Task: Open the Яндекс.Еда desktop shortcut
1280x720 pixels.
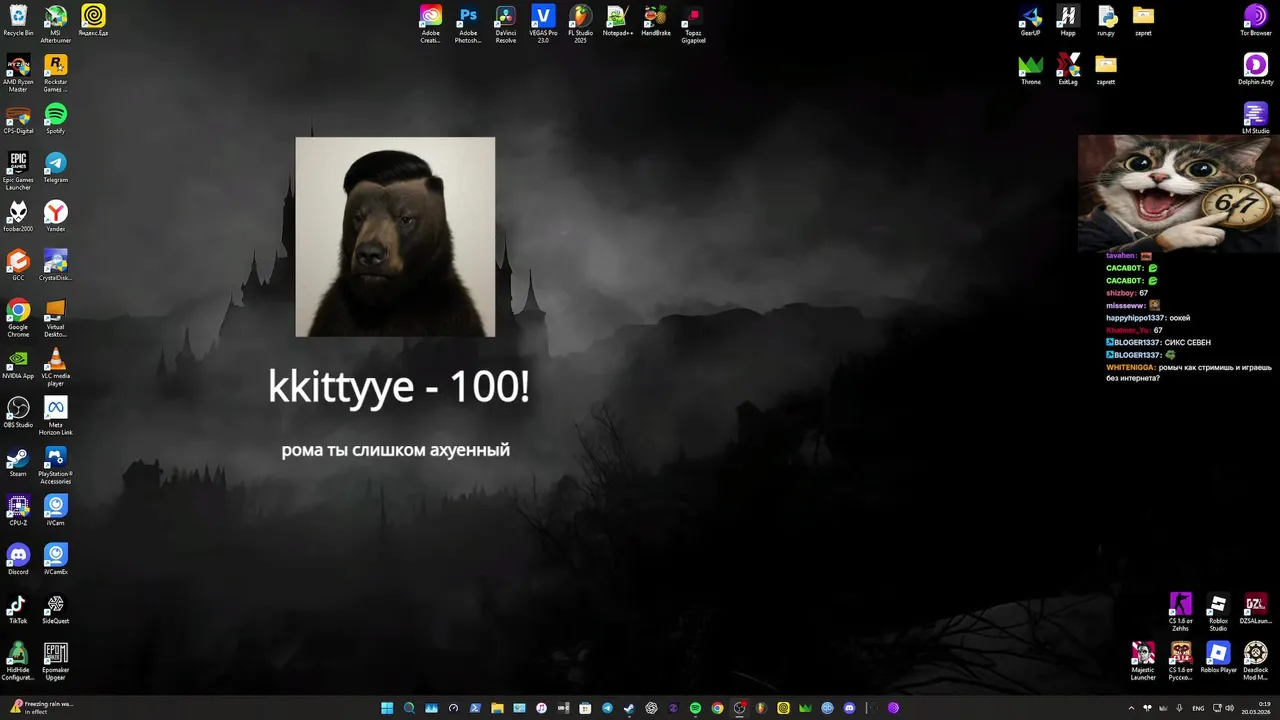Action: pos(93,20)
